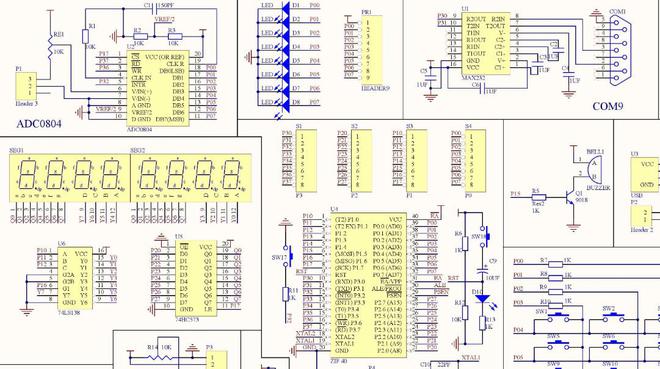Viewport: 660px width, 369px height.
Task: Select the MAX232 chip U1
Action: (x=486, y=43)
